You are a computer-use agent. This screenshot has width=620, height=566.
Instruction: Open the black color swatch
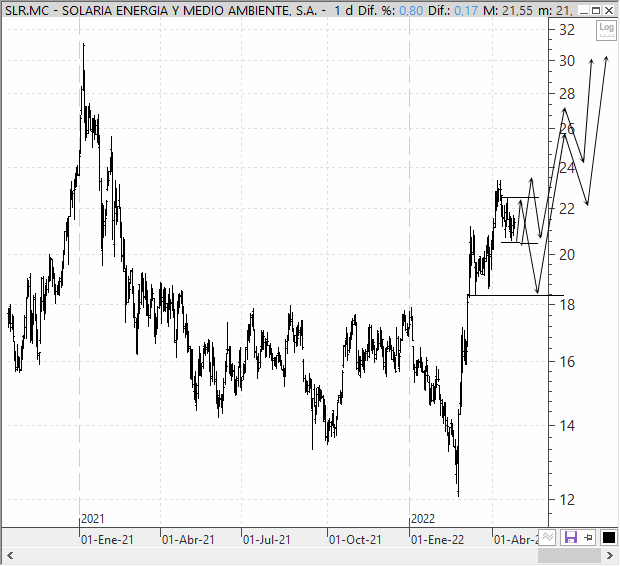[609, 538]
